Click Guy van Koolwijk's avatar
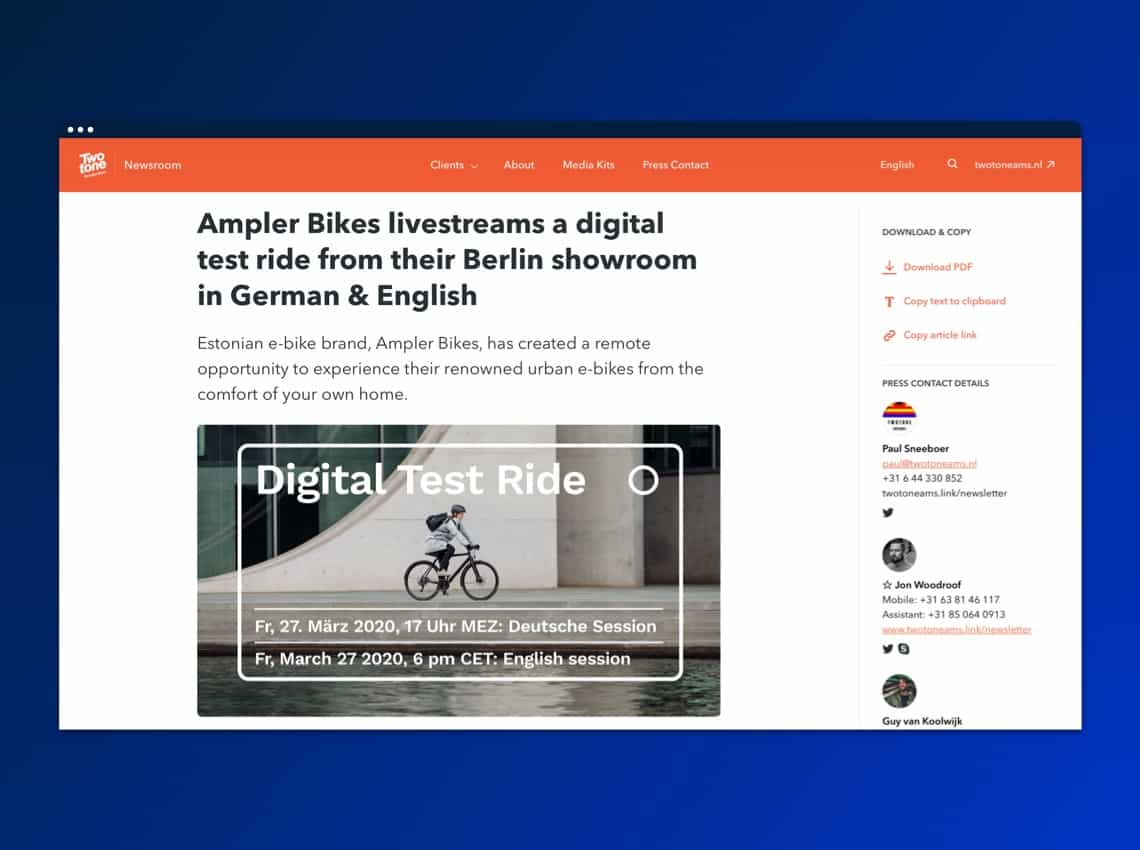 click(899, 691)
